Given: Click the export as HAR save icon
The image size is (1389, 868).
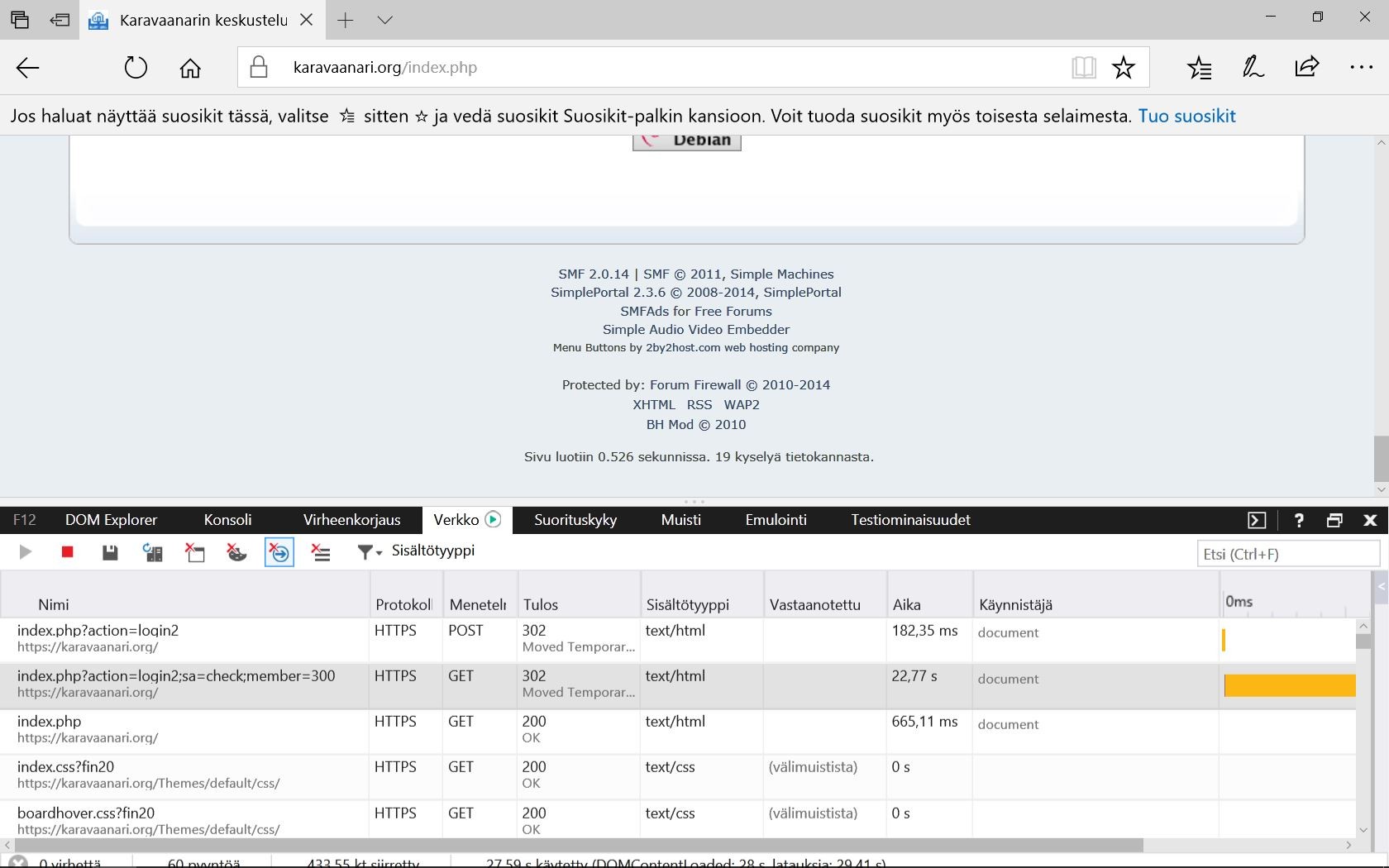Looking at the screenshot, I should [x=109, y=552].
